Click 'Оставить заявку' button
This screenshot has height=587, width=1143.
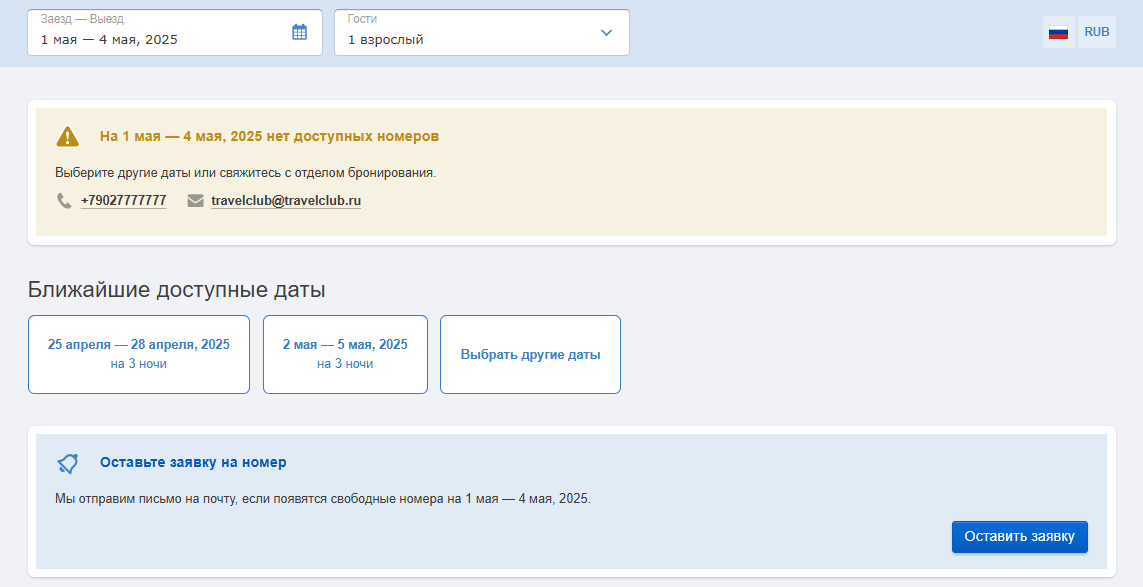(1019, 537)
